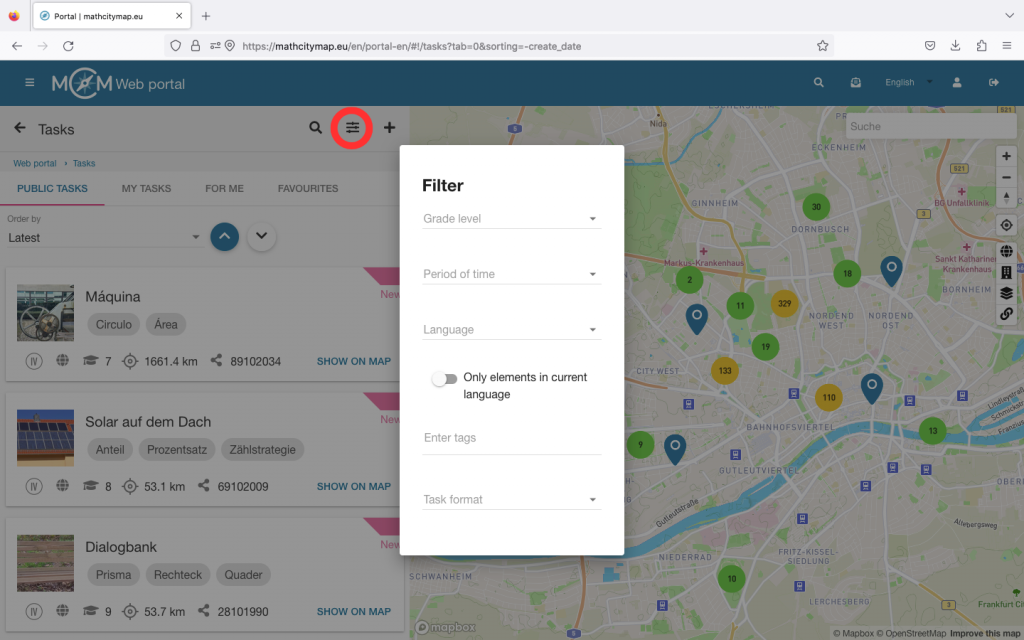Click the plus icon to add task
Image resolution: width=1024 pixels, height=640 pixels.
click(389, 128)
